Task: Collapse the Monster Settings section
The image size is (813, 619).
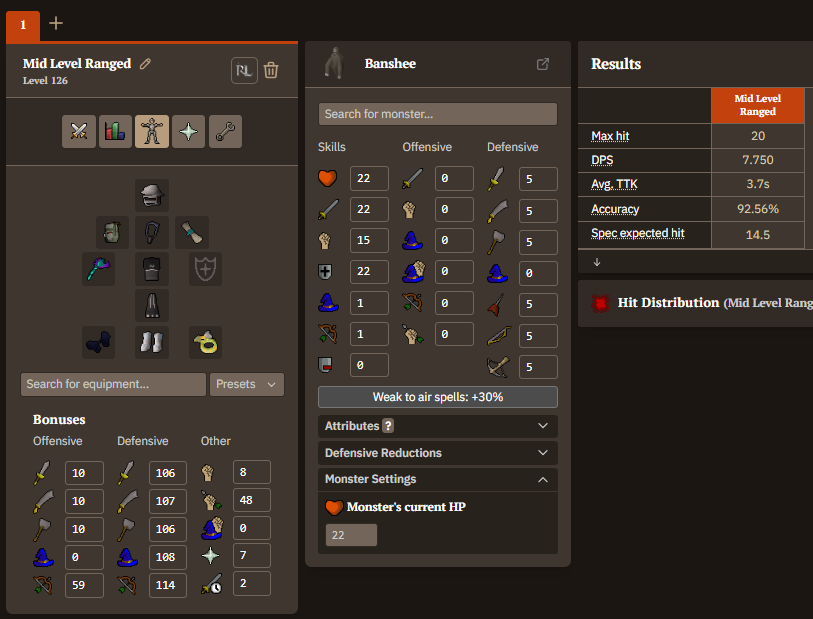Action: pyautogui.click(x=437, y=480)
